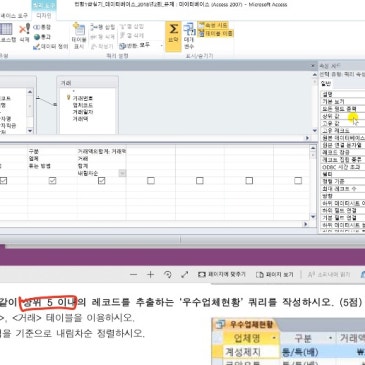The width and height of the screenshot is (365, 365).
Task: Open the 업체명 column filter dropdown
Action: tap(274, 338)
